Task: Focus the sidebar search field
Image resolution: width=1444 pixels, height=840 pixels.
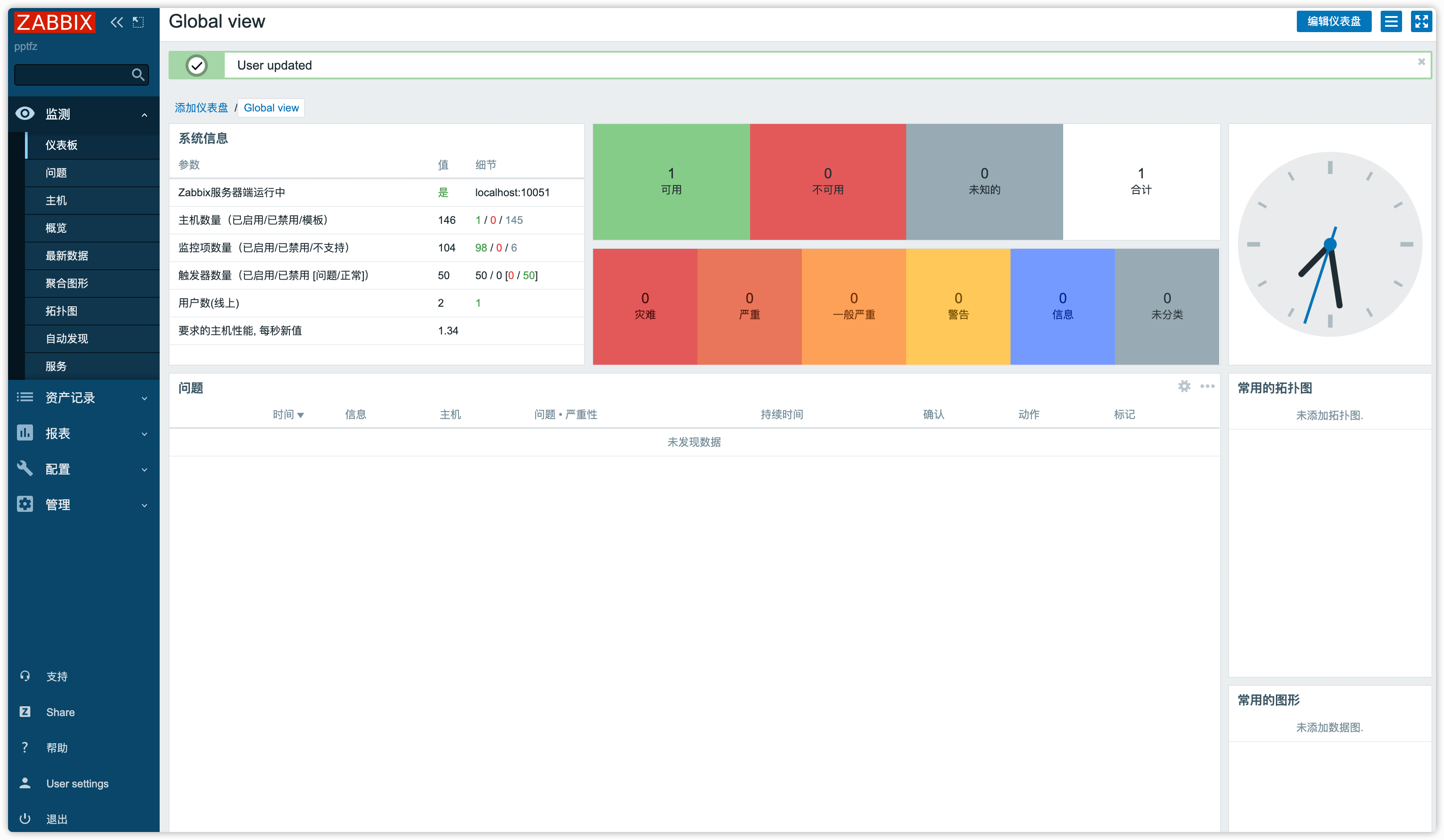Action: point(81,74)
